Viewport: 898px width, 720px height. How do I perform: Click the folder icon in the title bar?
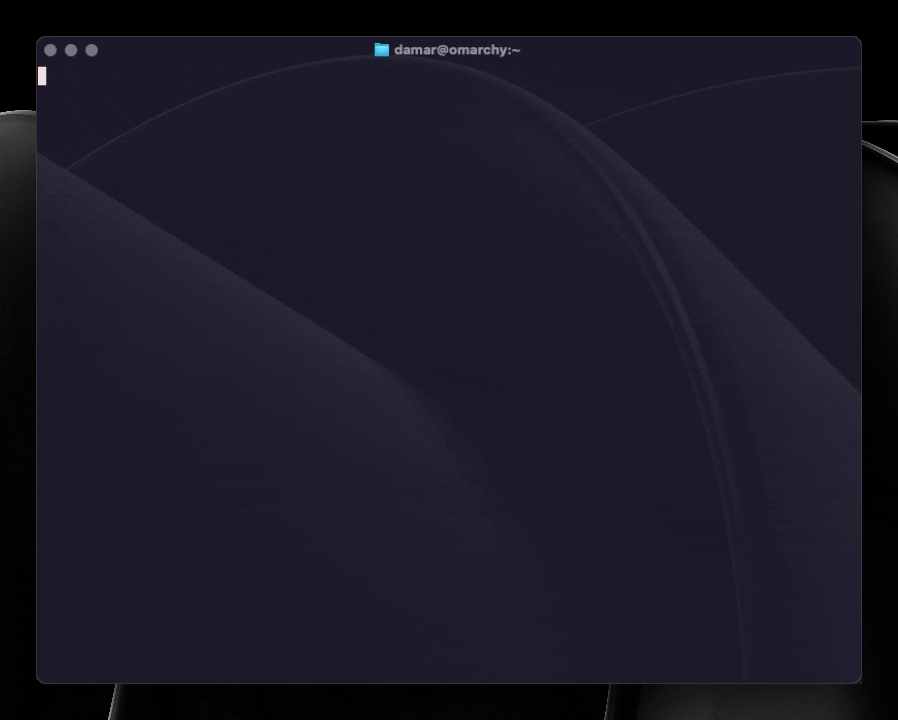point(381,50)
